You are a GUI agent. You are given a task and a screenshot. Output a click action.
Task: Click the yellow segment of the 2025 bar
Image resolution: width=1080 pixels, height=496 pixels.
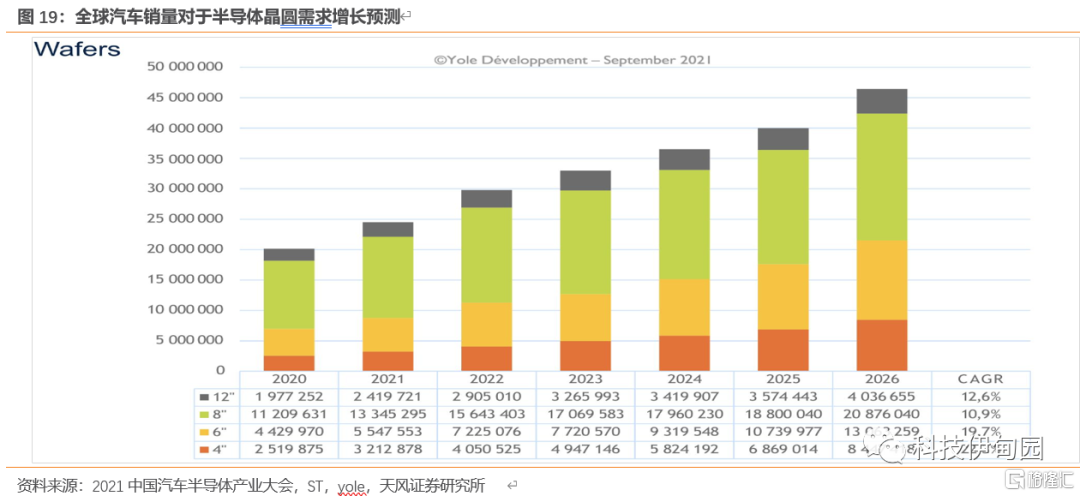783,297
